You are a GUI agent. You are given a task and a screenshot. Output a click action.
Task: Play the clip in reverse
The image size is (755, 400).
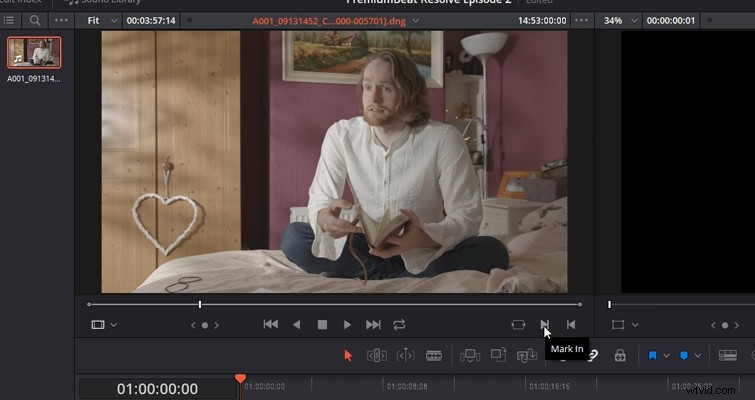click(x=297, y=325)
